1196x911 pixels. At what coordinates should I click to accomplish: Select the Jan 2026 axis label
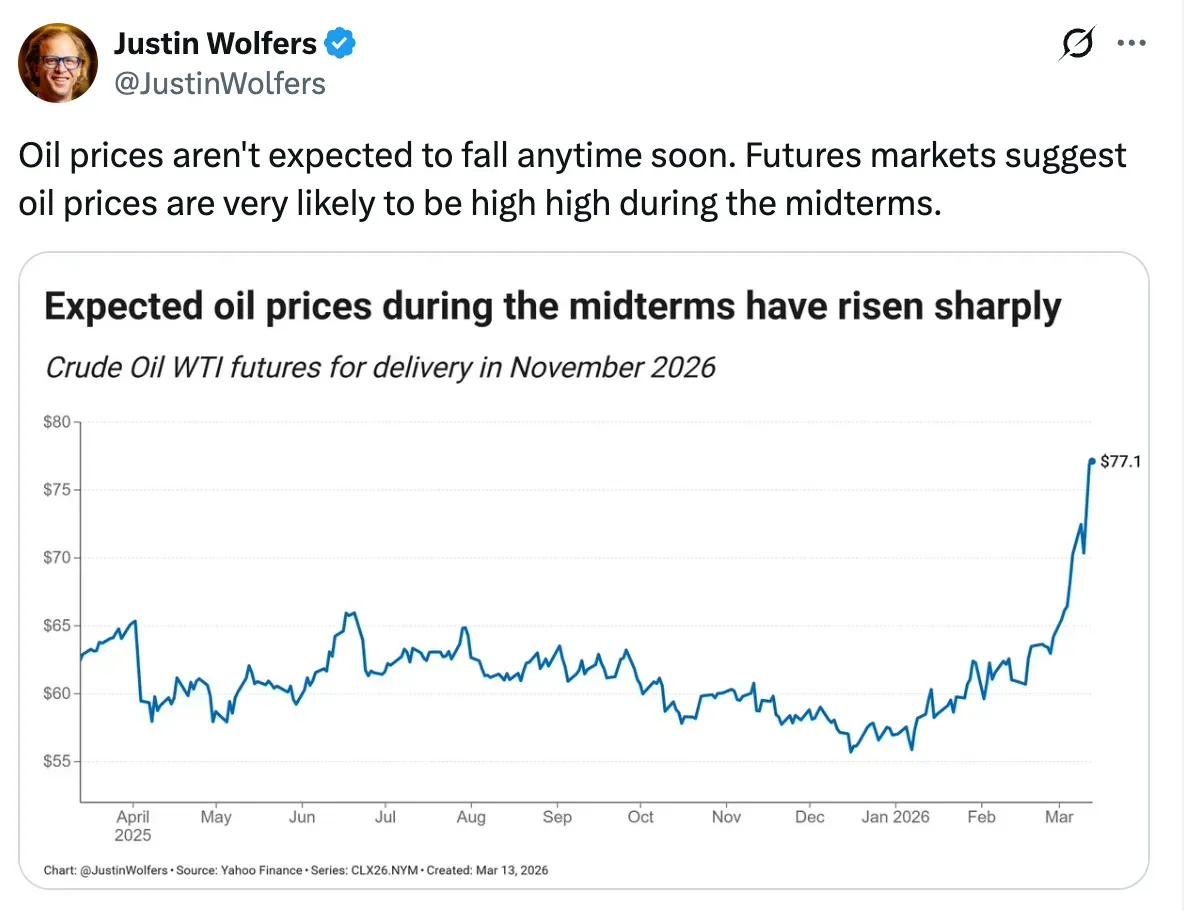[895, 817]
